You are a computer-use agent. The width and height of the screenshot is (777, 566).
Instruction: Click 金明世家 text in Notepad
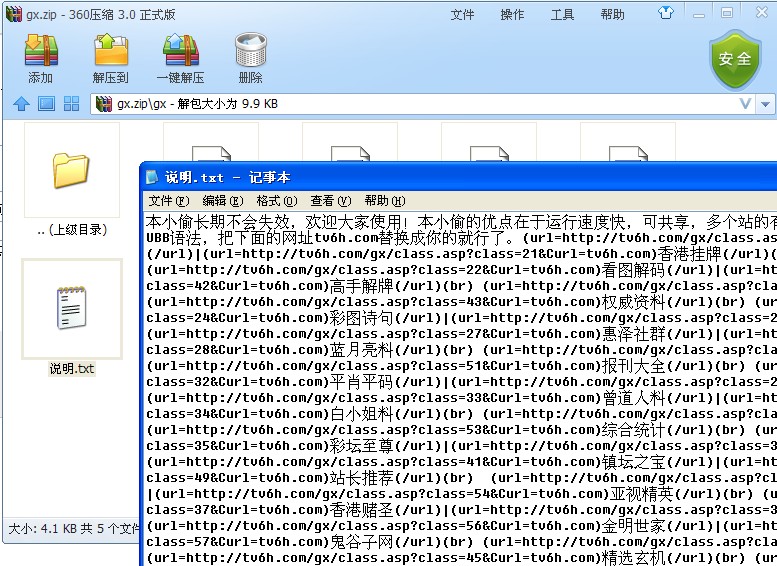(x=633, y=525)
